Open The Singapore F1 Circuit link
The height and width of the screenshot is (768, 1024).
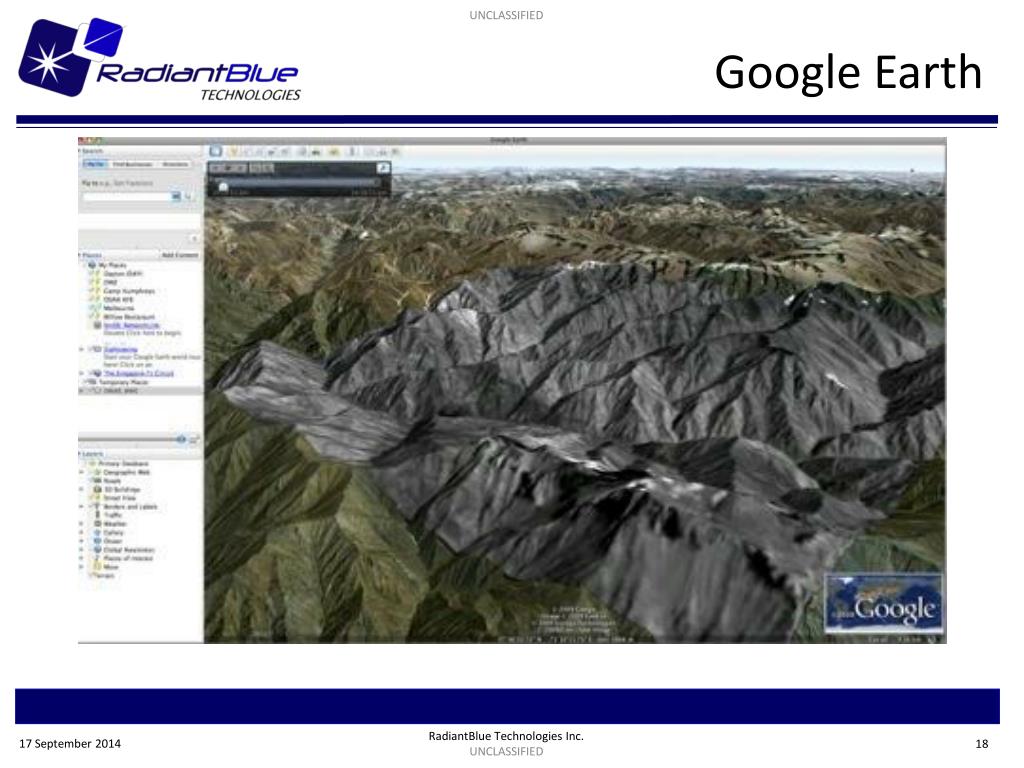click(138, 374)
